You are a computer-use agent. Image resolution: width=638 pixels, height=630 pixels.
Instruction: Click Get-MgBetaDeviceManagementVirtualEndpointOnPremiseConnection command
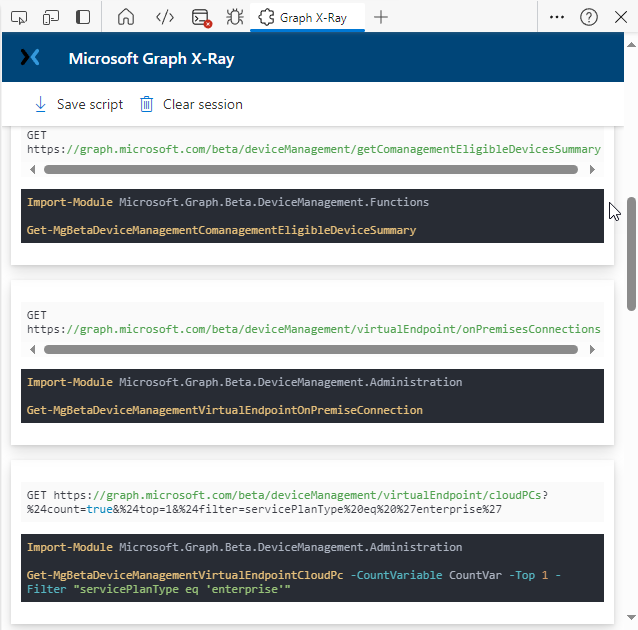tap(225, 410)
